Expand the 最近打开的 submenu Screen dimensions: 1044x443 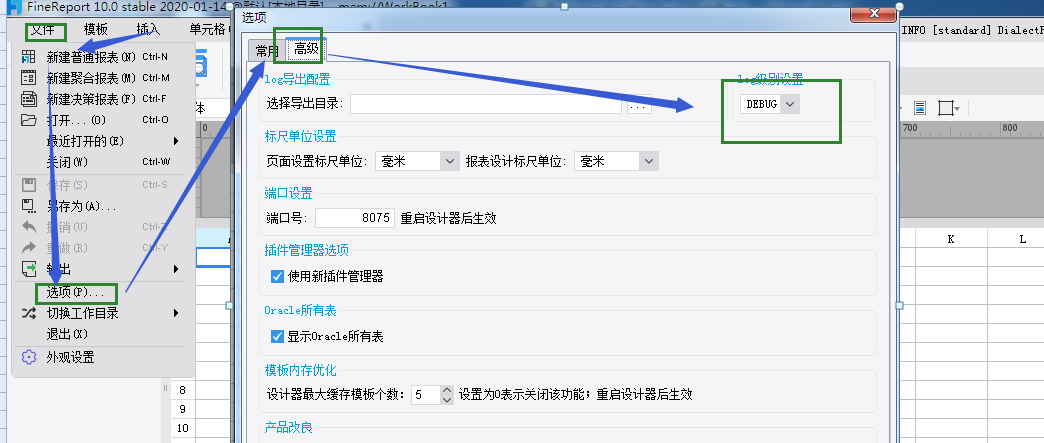[176, 141]
